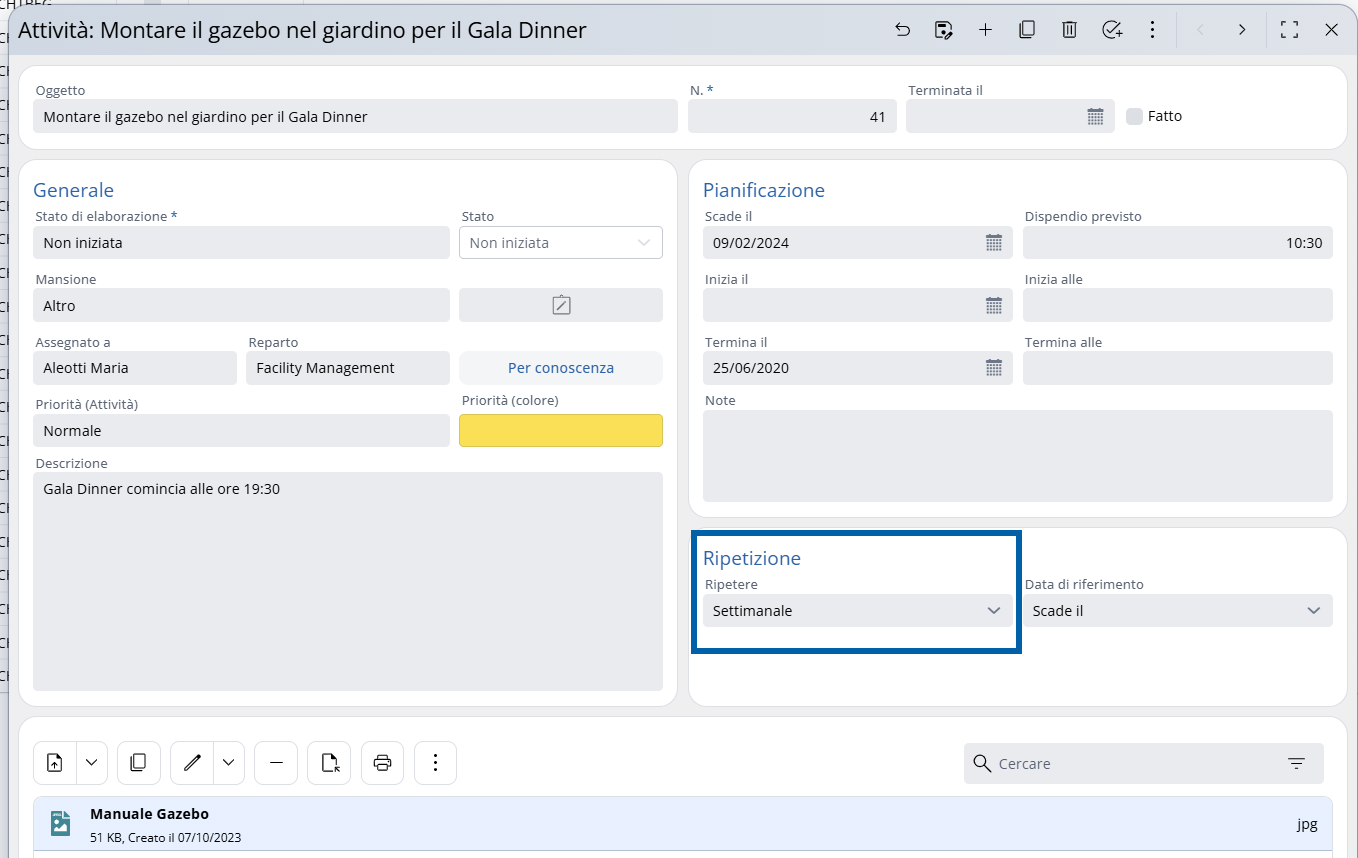Open calendar picker for Scade il
1358x858 pixels.
[993, 243]
